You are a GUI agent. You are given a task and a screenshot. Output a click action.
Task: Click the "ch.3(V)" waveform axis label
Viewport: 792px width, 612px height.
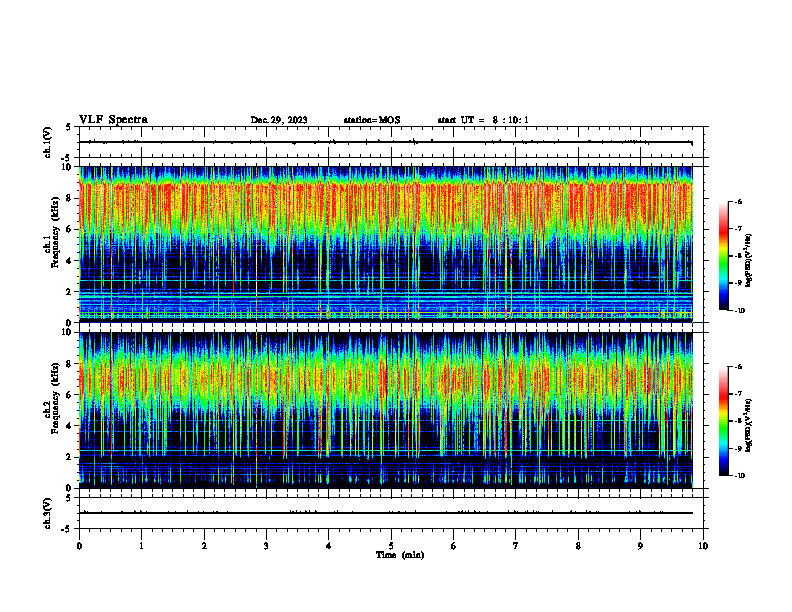coord(47,514)
